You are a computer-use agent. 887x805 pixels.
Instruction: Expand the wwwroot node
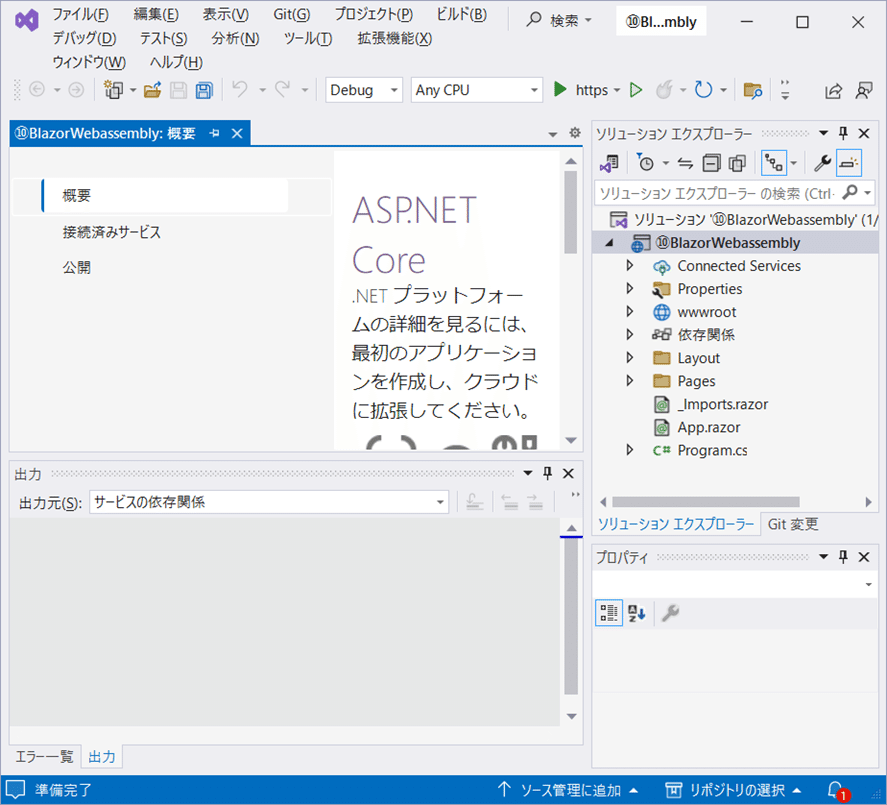pyautogui.click(x=630, y=312)
